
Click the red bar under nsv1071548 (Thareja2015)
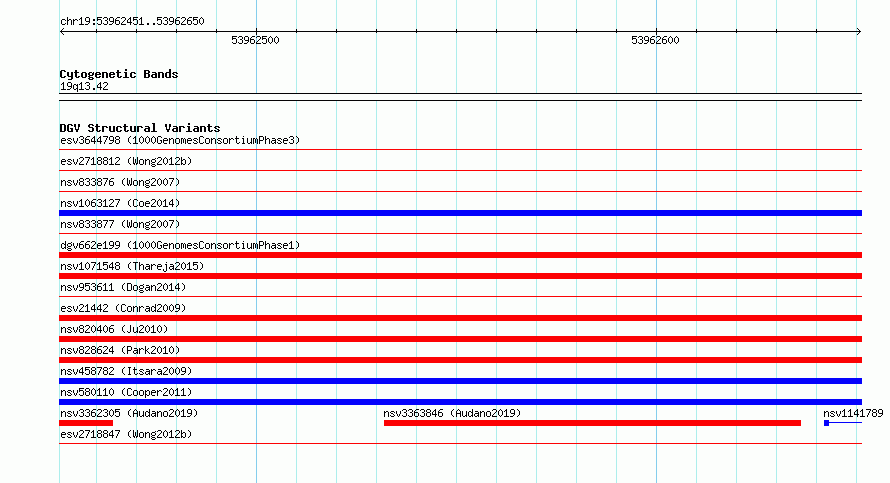pos(460,276)
